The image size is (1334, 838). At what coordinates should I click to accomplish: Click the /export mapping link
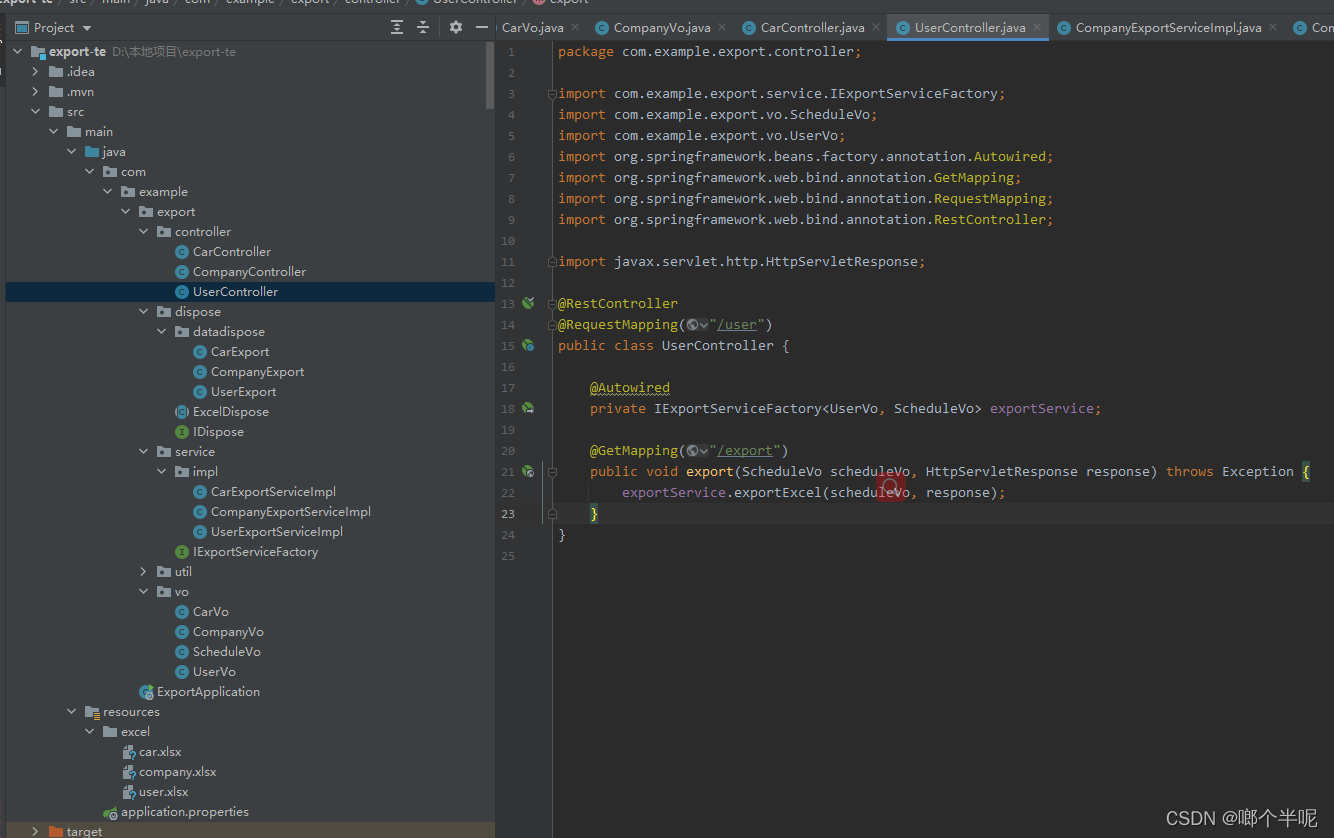745,450
